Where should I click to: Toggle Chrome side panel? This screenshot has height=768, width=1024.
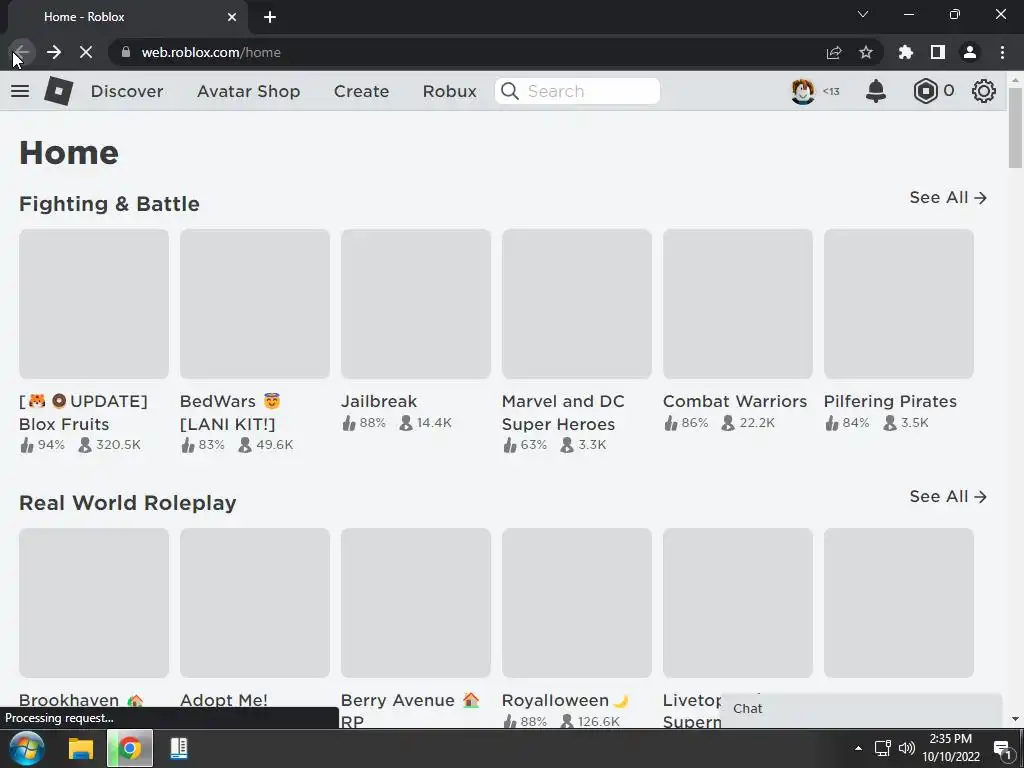tap(938, 52)
